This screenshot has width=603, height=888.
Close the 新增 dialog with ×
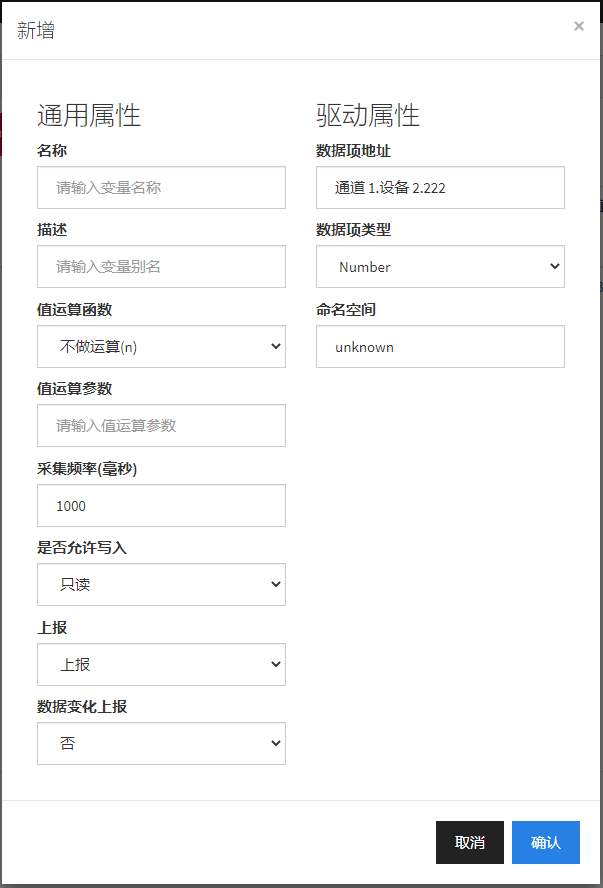pos(578,27)
